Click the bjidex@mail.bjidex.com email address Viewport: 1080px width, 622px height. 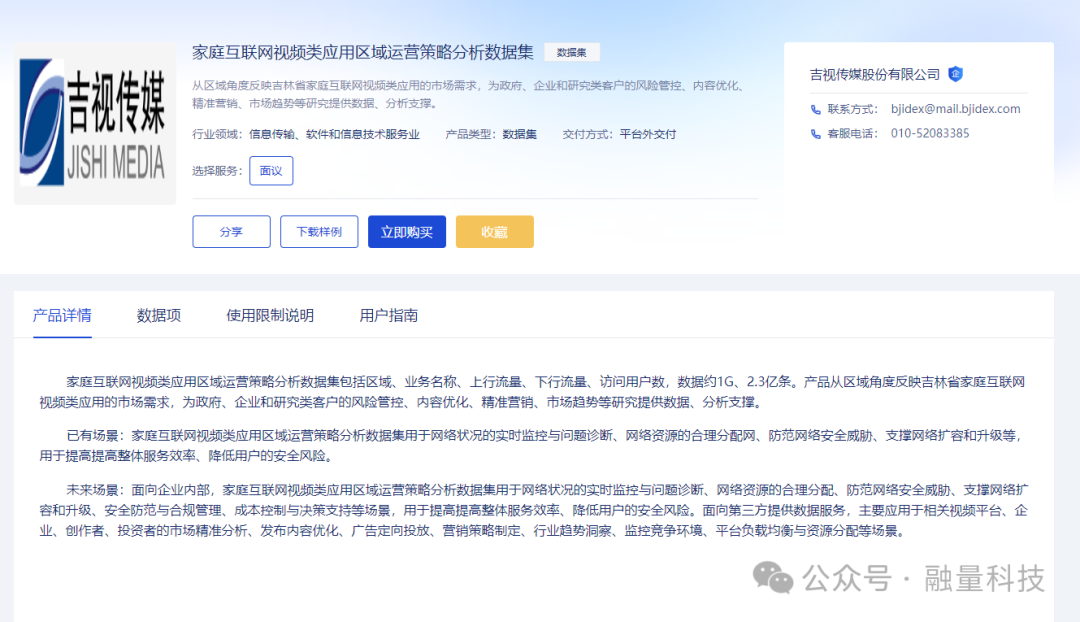[955, 108]
